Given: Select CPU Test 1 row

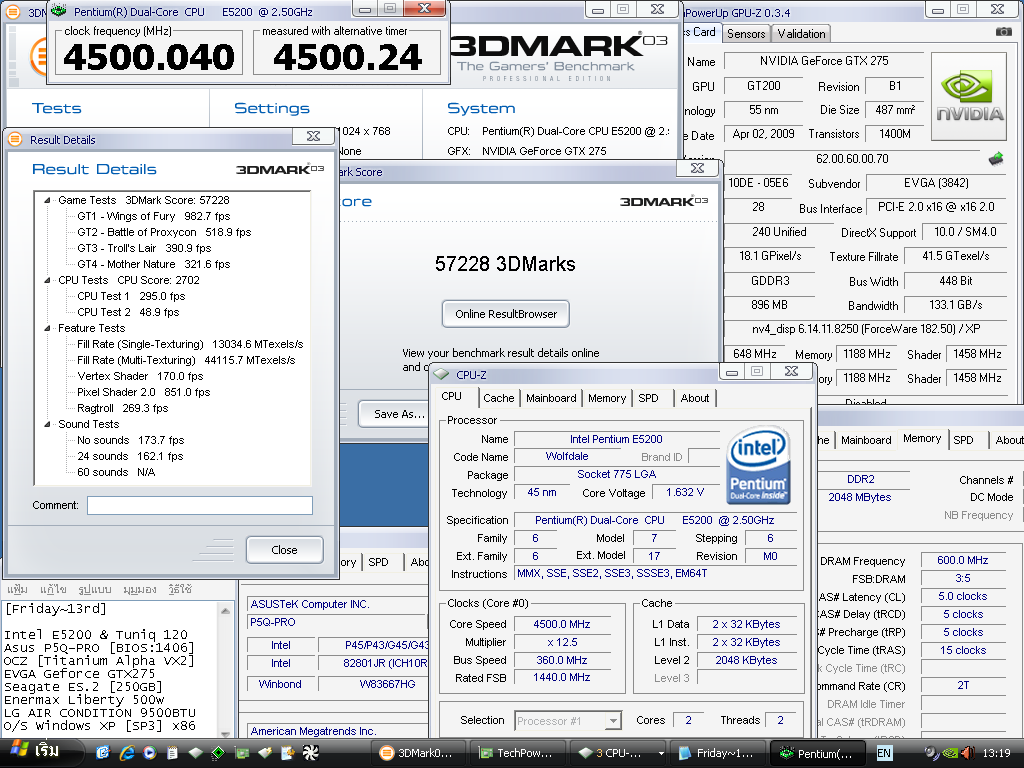Looking at the screenshot, I should point(131,296).
